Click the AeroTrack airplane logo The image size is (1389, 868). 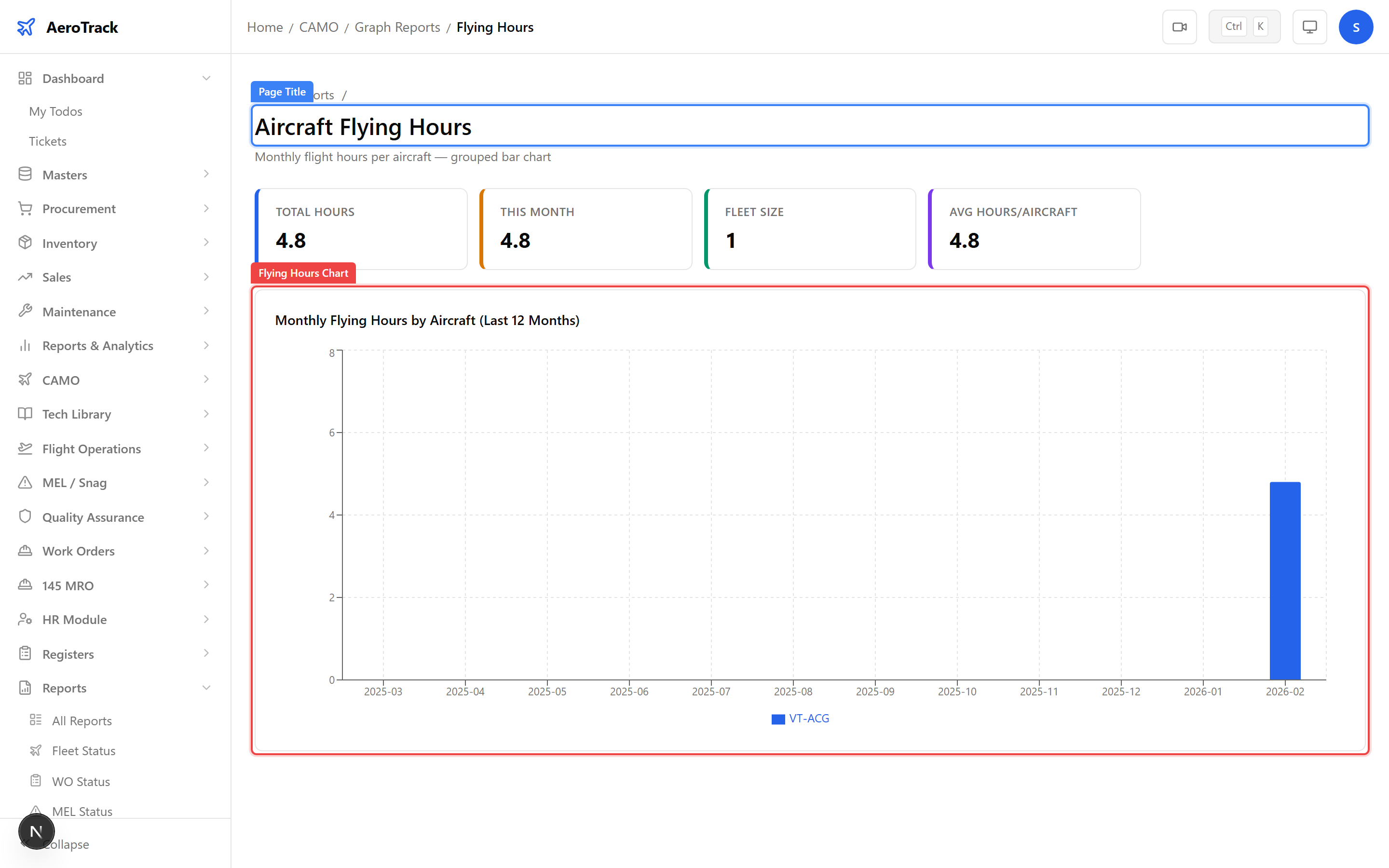coord(26,27)
